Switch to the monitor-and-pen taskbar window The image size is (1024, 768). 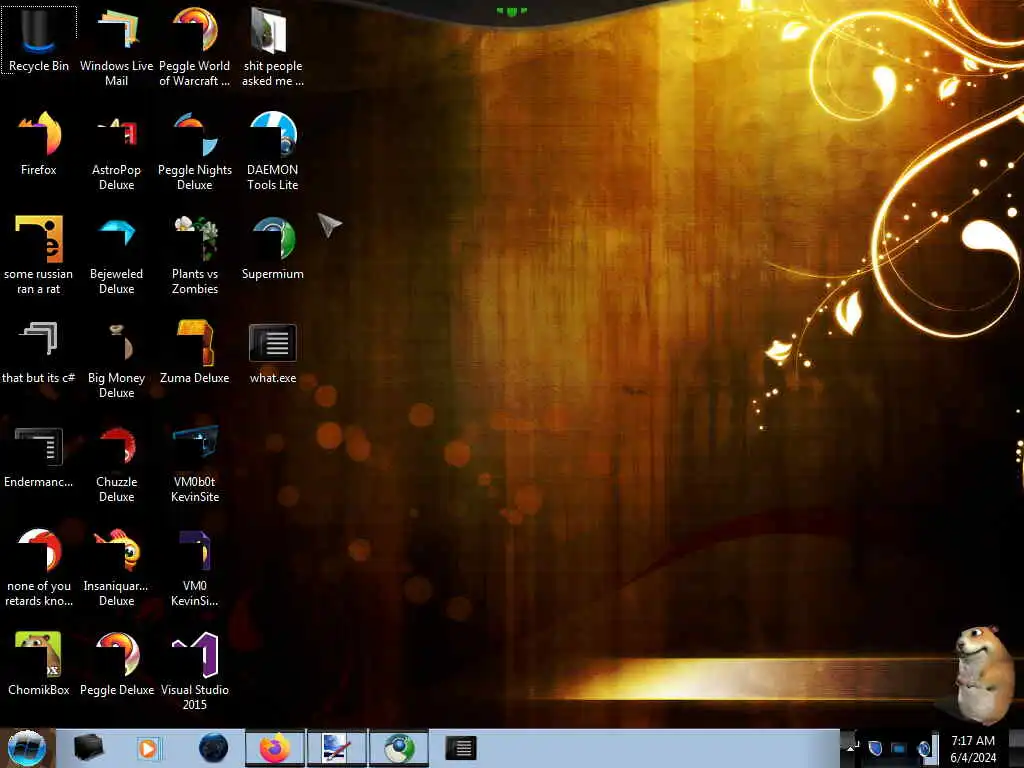[x=337, y=748]
